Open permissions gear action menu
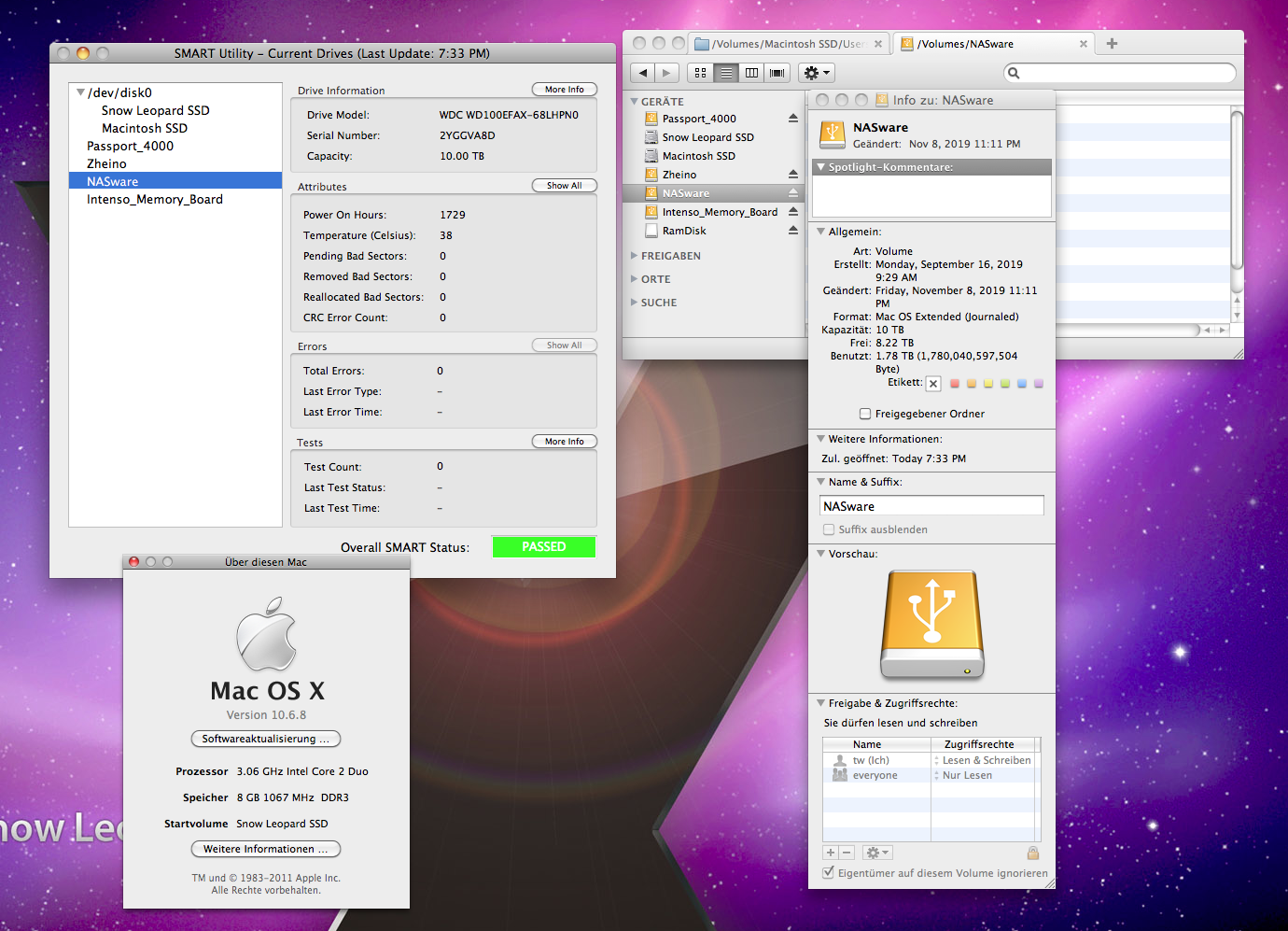The image size is (1288, 931). (877, 853)
